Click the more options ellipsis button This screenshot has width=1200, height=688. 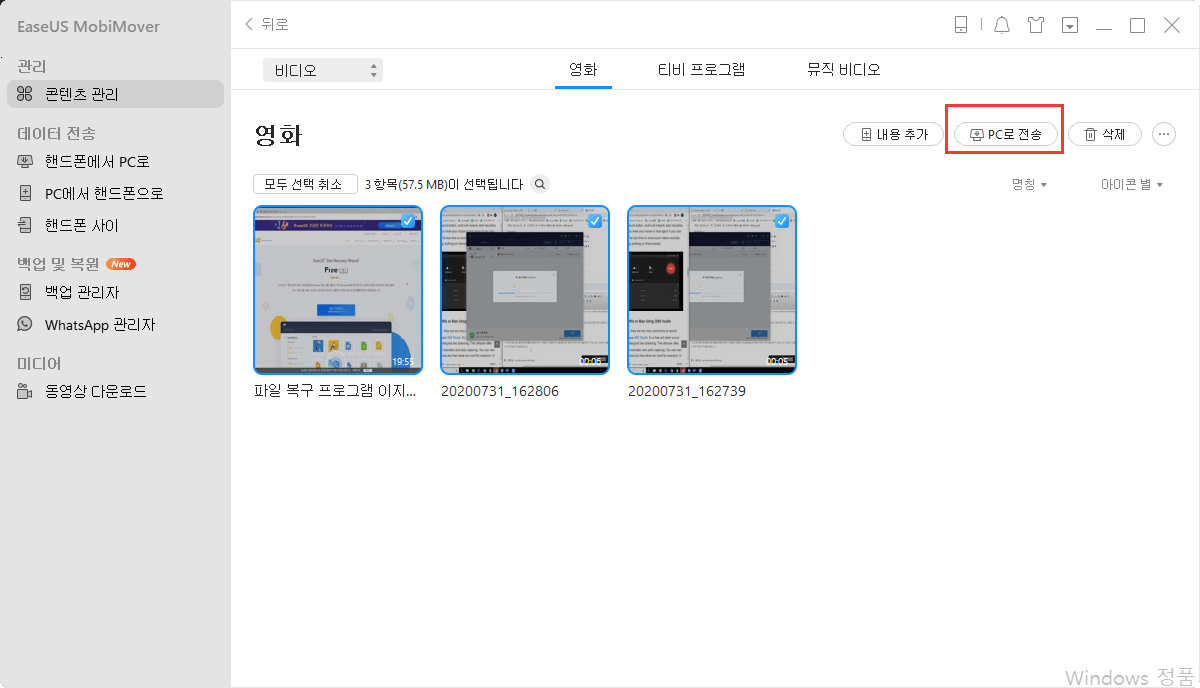(1164, 133)
